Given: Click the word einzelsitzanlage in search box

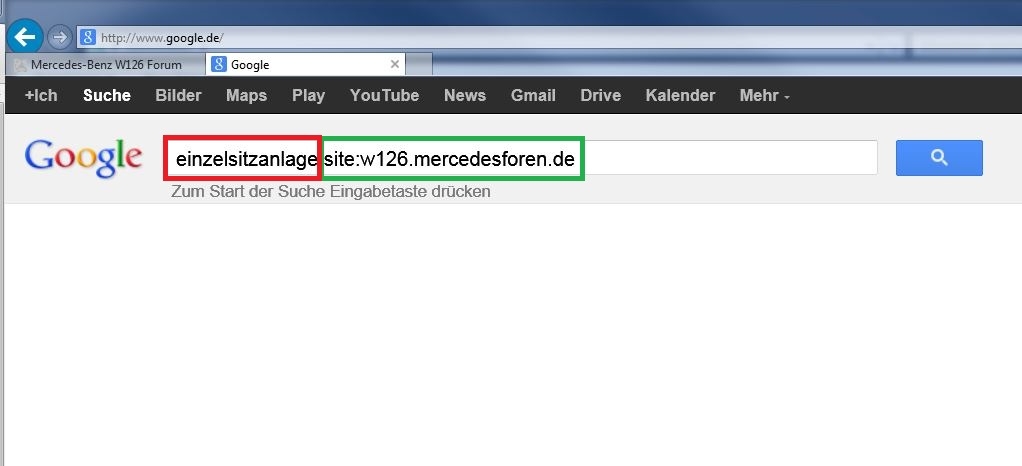Looking at the screenshot, I should click(x=246, y=159).
